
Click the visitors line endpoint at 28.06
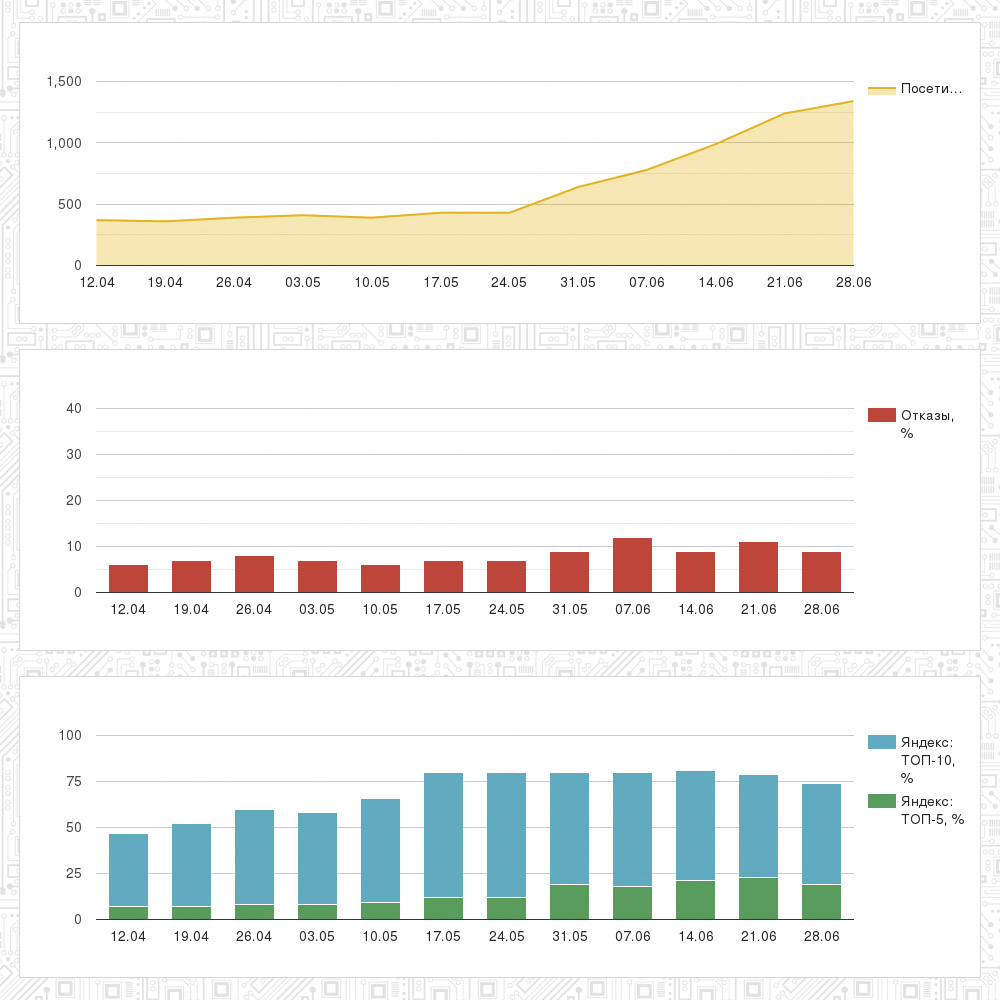click(853, 101)
